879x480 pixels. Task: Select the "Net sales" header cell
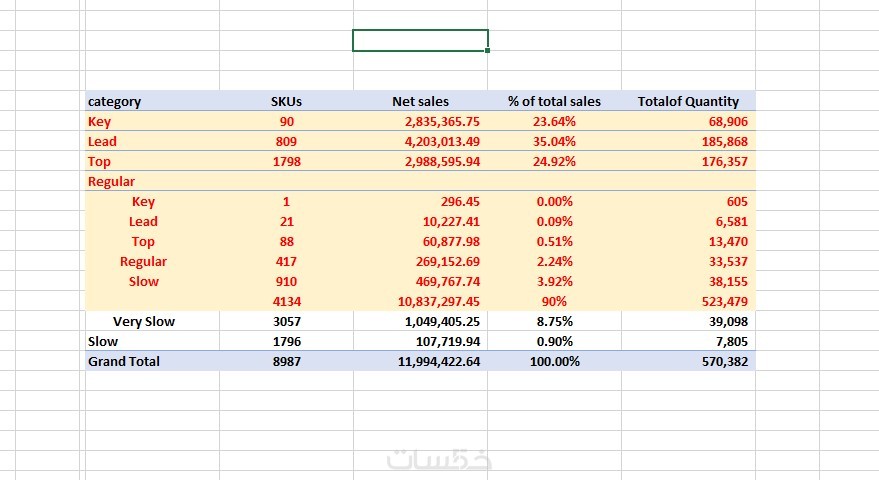[420, 101]
